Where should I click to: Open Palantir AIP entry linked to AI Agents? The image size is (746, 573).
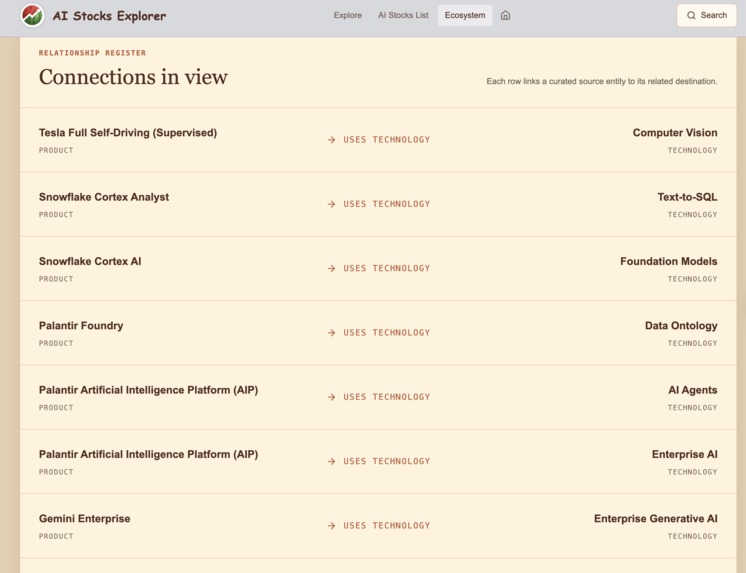click(x=148, y=390)
